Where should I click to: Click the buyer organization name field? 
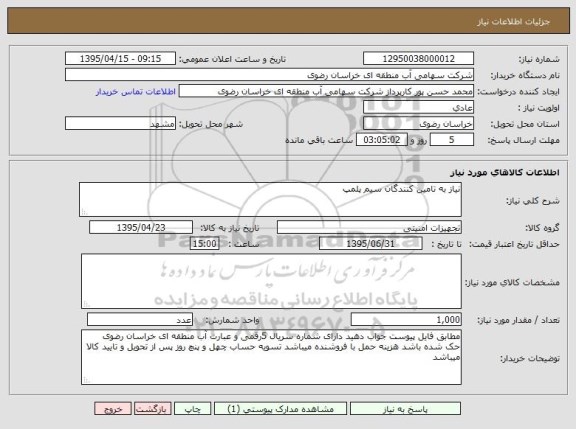tap(269, 75)
